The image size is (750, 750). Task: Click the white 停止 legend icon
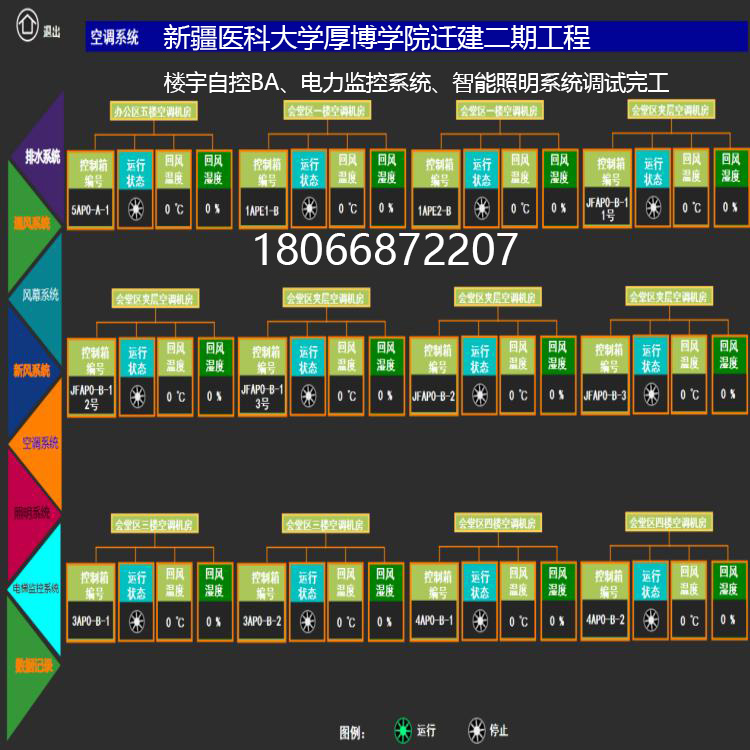(477, 730)
